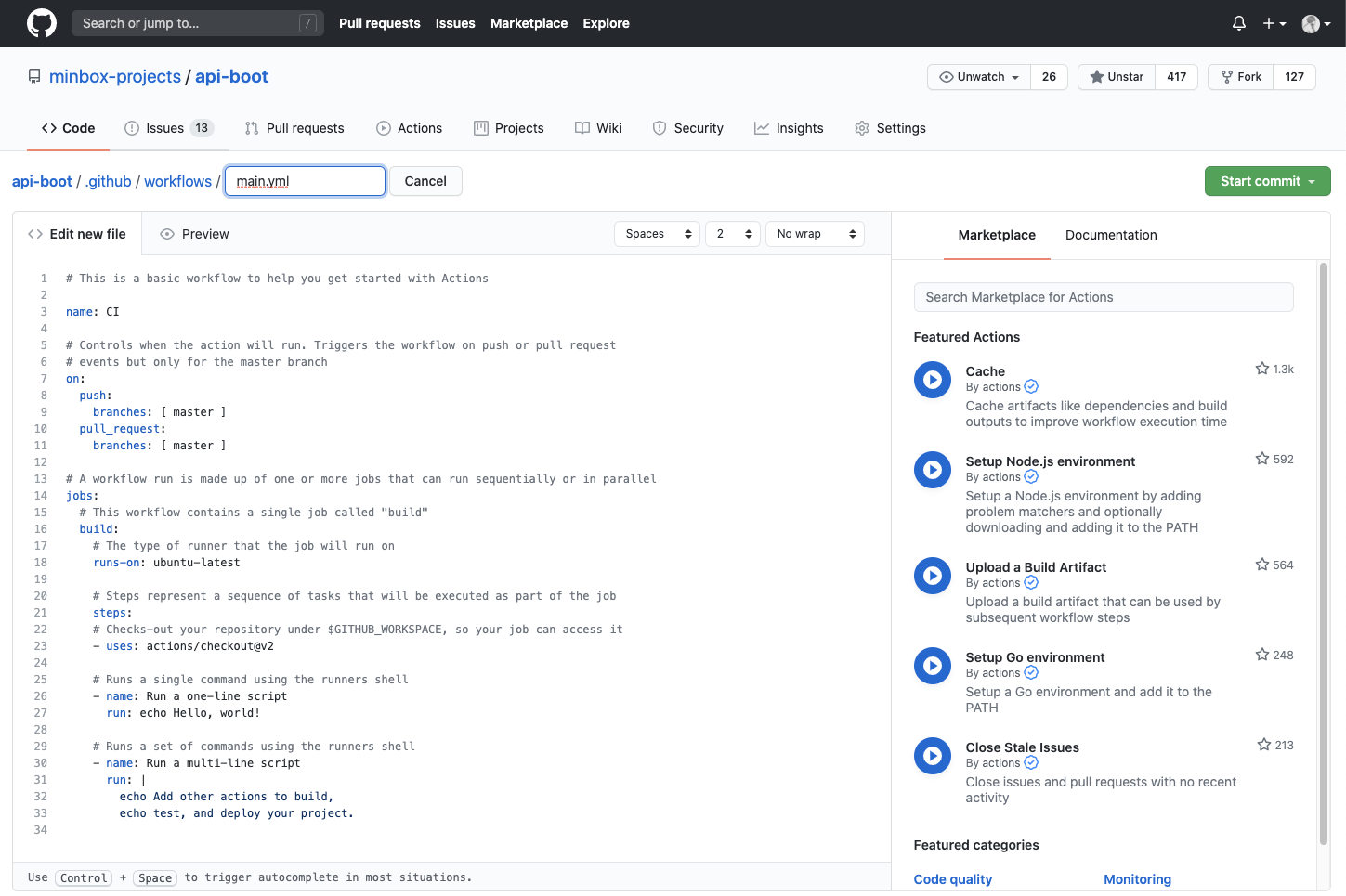Open the Security tab

(687, 128)
